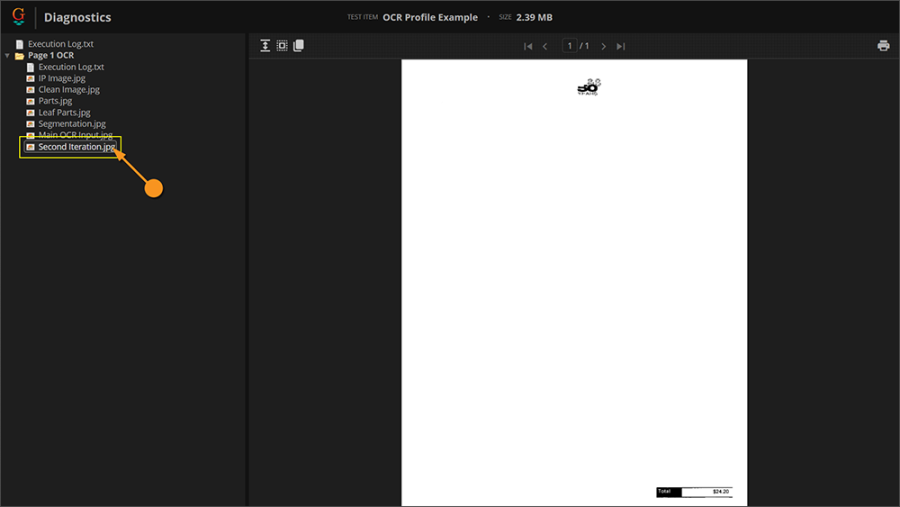Click the print icon
This screenshot has width=900, height=507.
click(x=883, y=46)
